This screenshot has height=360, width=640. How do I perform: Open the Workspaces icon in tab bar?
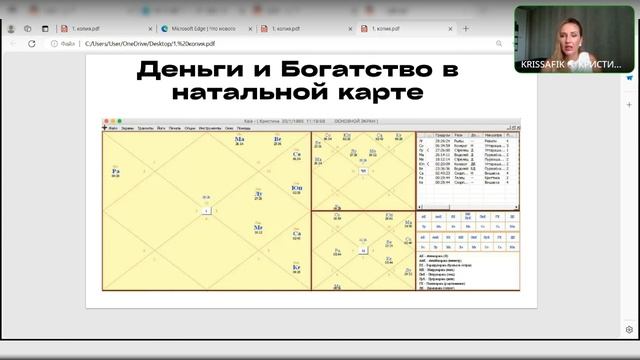(x=28, y=29)
